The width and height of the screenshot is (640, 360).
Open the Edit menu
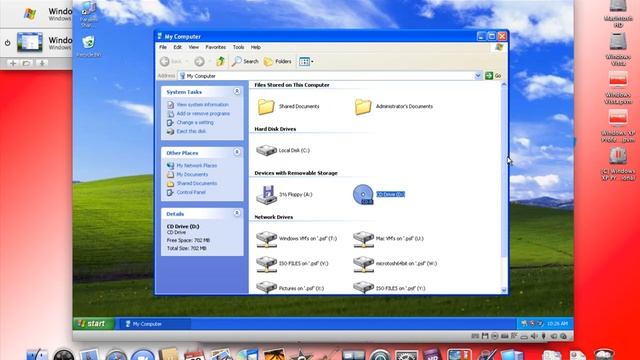click(178, 47)
